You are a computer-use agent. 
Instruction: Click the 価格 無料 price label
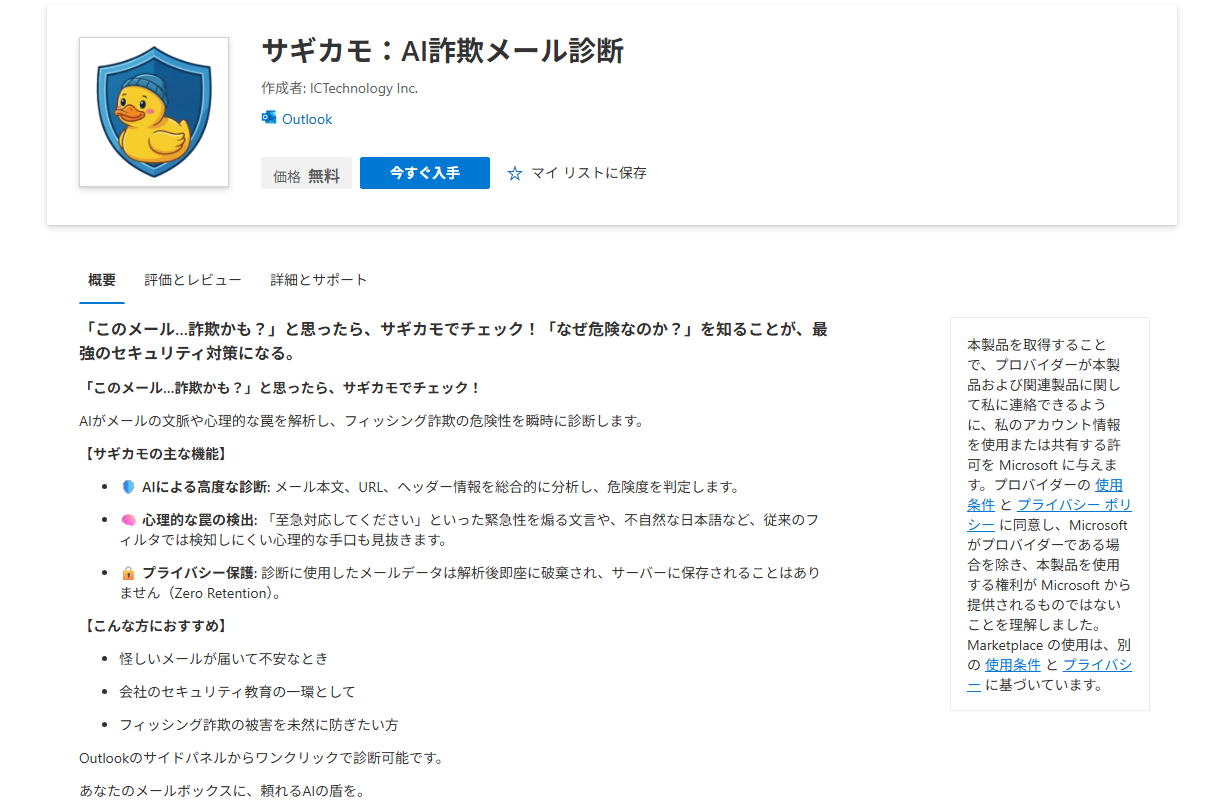click(x=306, y=175)
